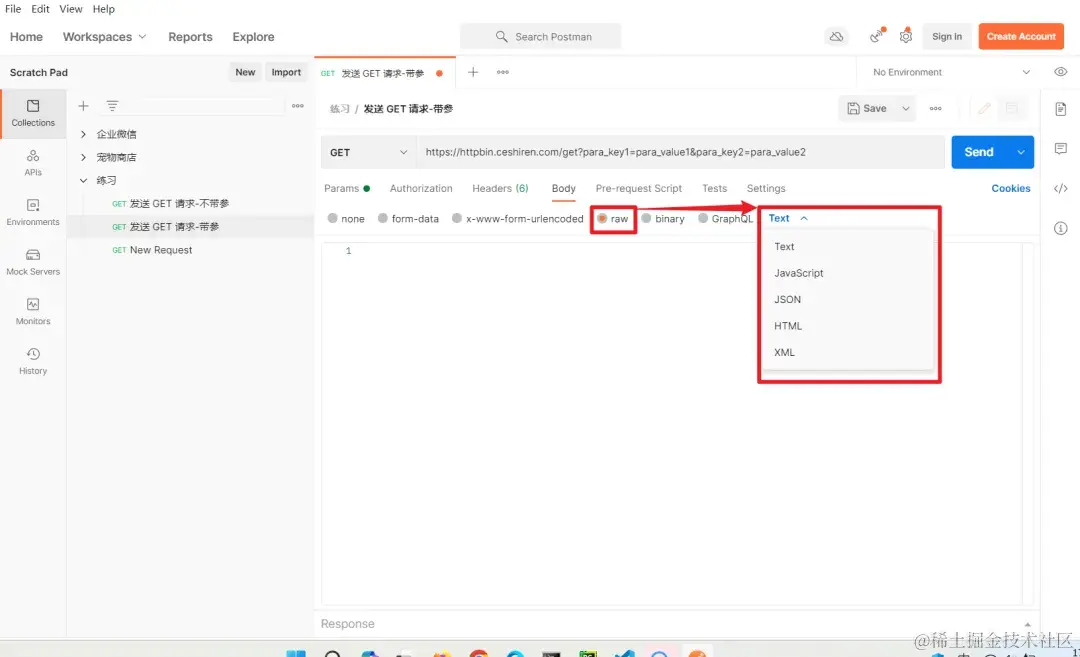This screenshot has width=1080, height=657.
Task: Switch to the Headers tab
Action: [x=500, y=188]
